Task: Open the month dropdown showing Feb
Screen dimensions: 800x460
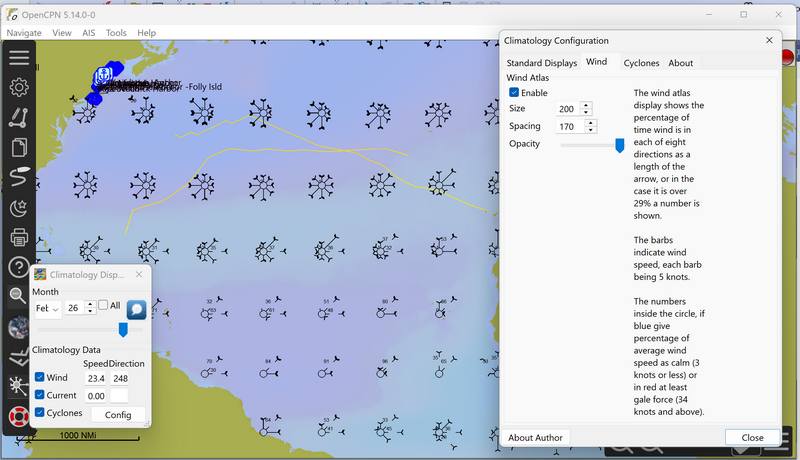Action: [x=47, y=309]
